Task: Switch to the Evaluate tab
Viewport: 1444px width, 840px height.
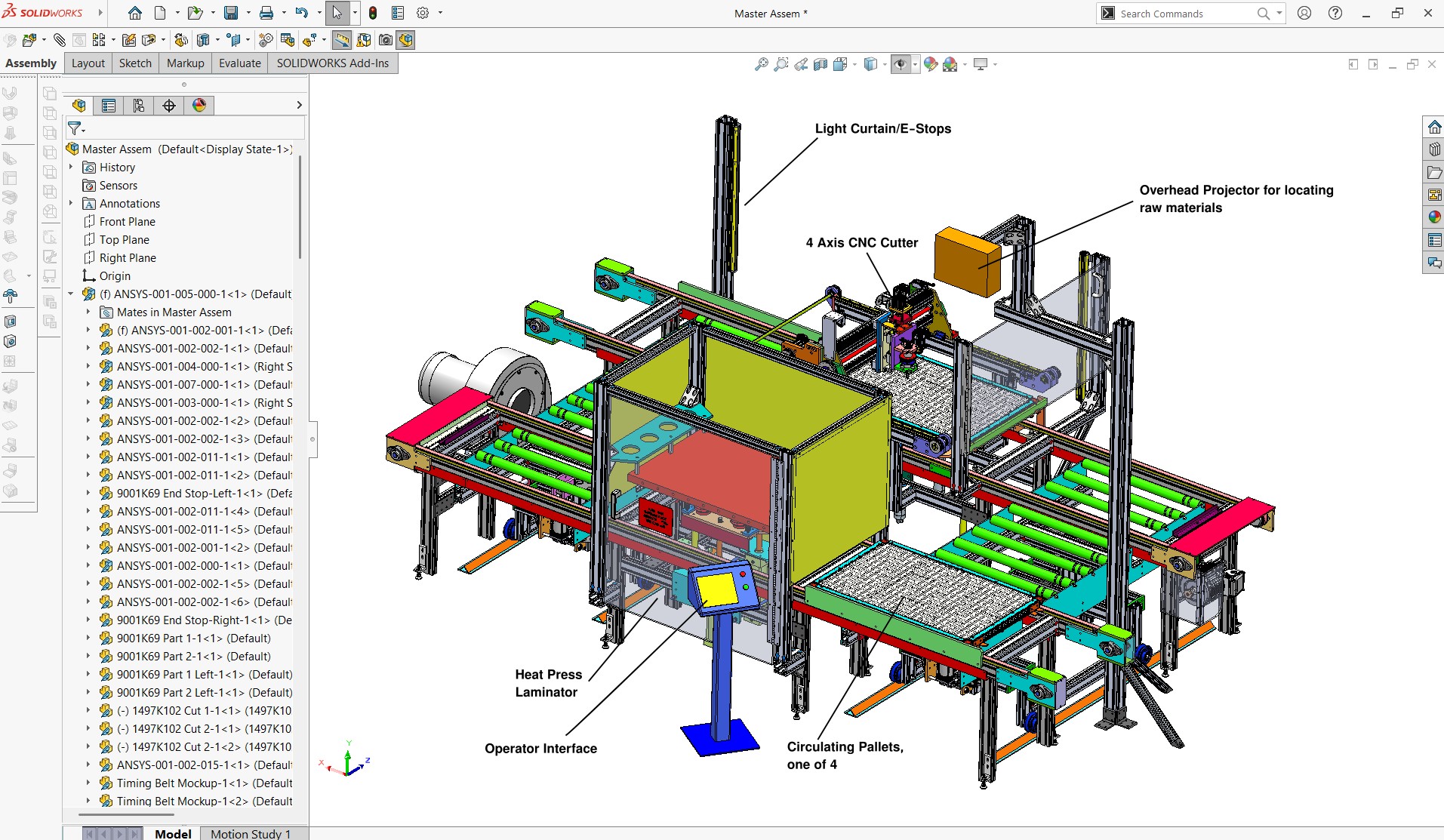Action: tap(239, 63)
